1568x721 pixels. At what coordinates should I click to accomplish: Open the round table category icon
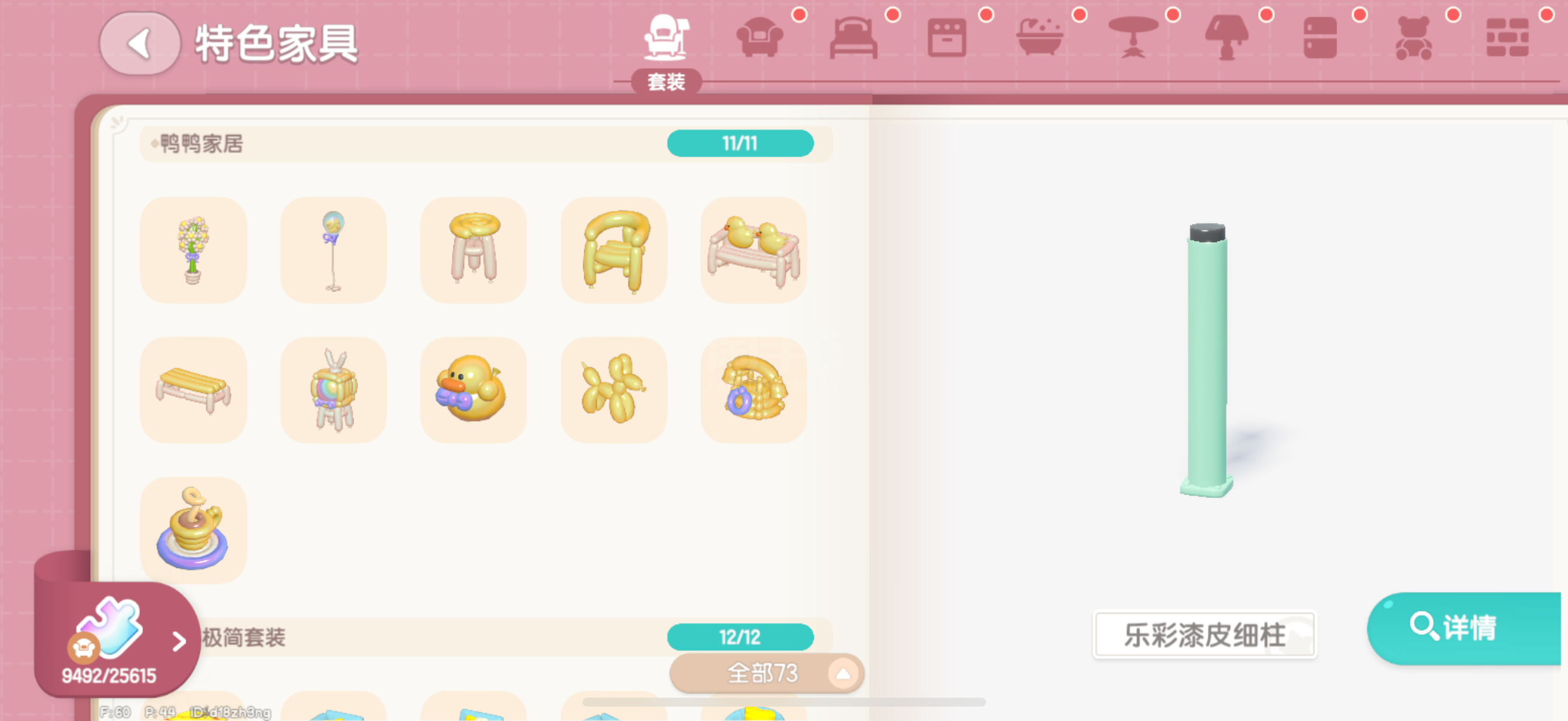(x=1133, y=38)
